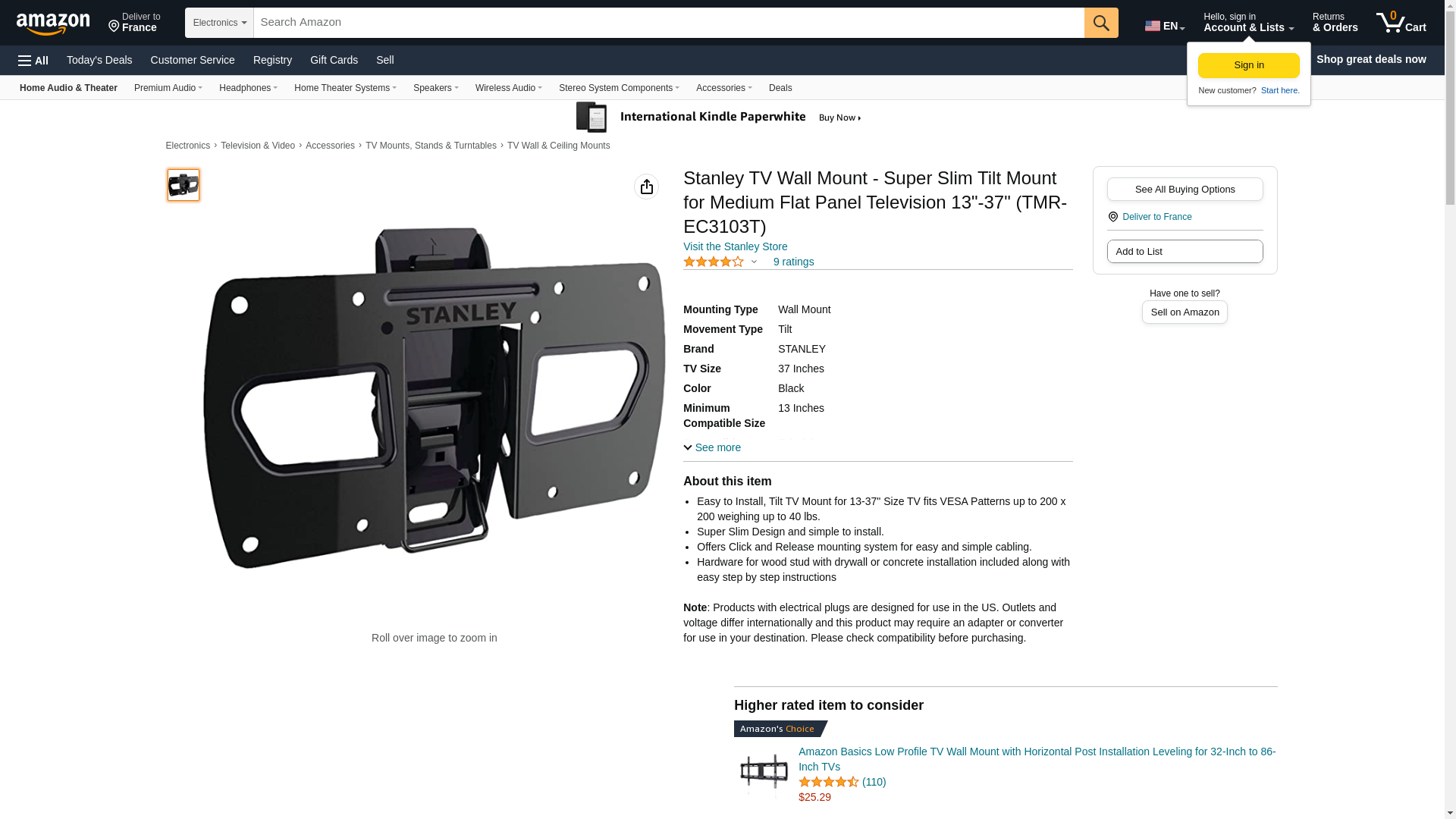Click the Deliver to France location icon
The width and height of the screenshot is (1456, 819).
tap(1113, 217)
